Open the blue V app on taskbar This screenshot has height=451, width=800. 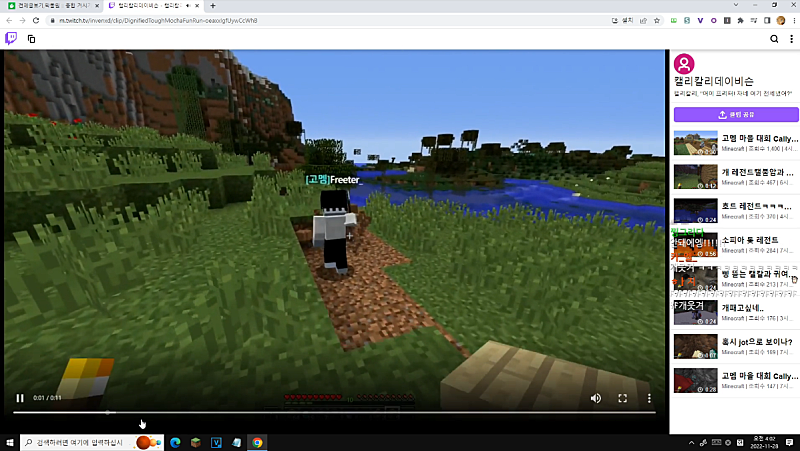(216, 442)
